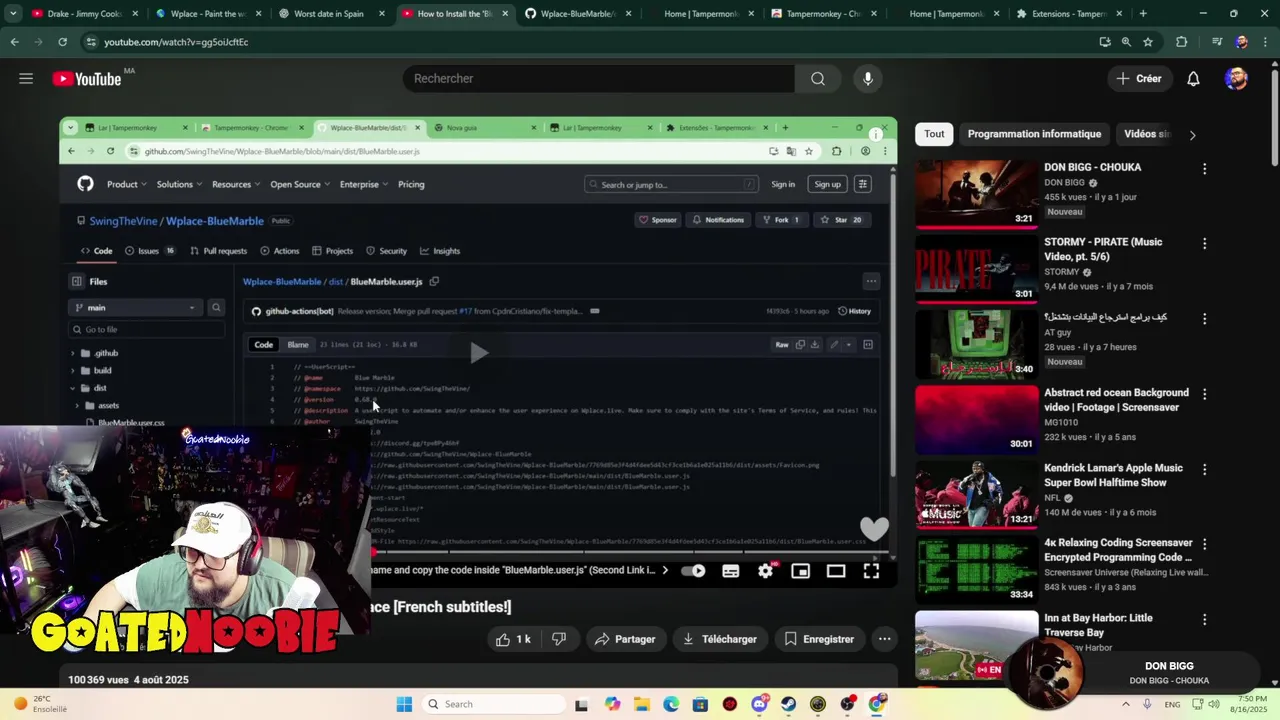Open a new browser tab
1280x720 pixels.
pos(1143,14)
